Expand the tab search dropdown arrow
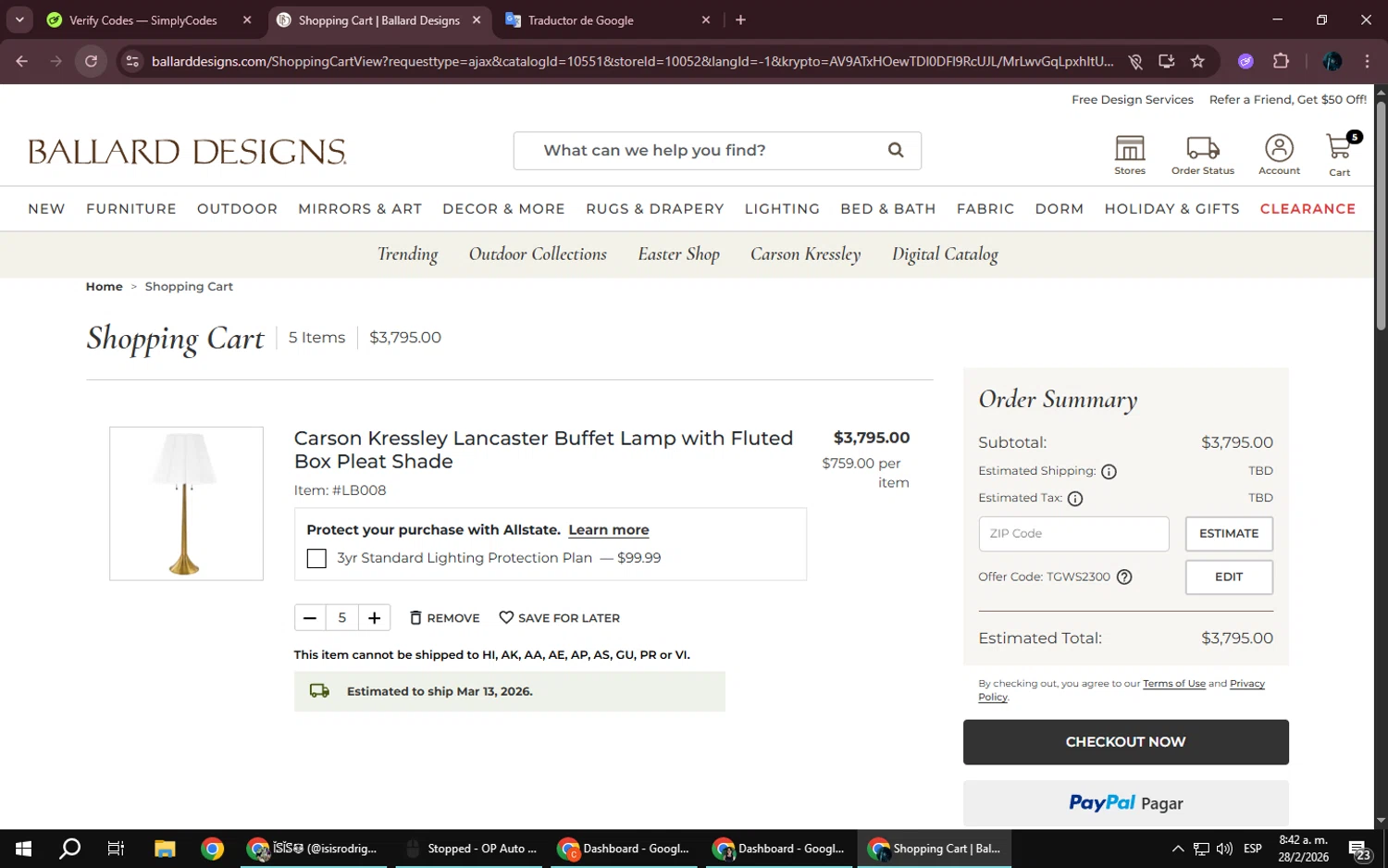The image size is (1388, 868). point(19,19)
